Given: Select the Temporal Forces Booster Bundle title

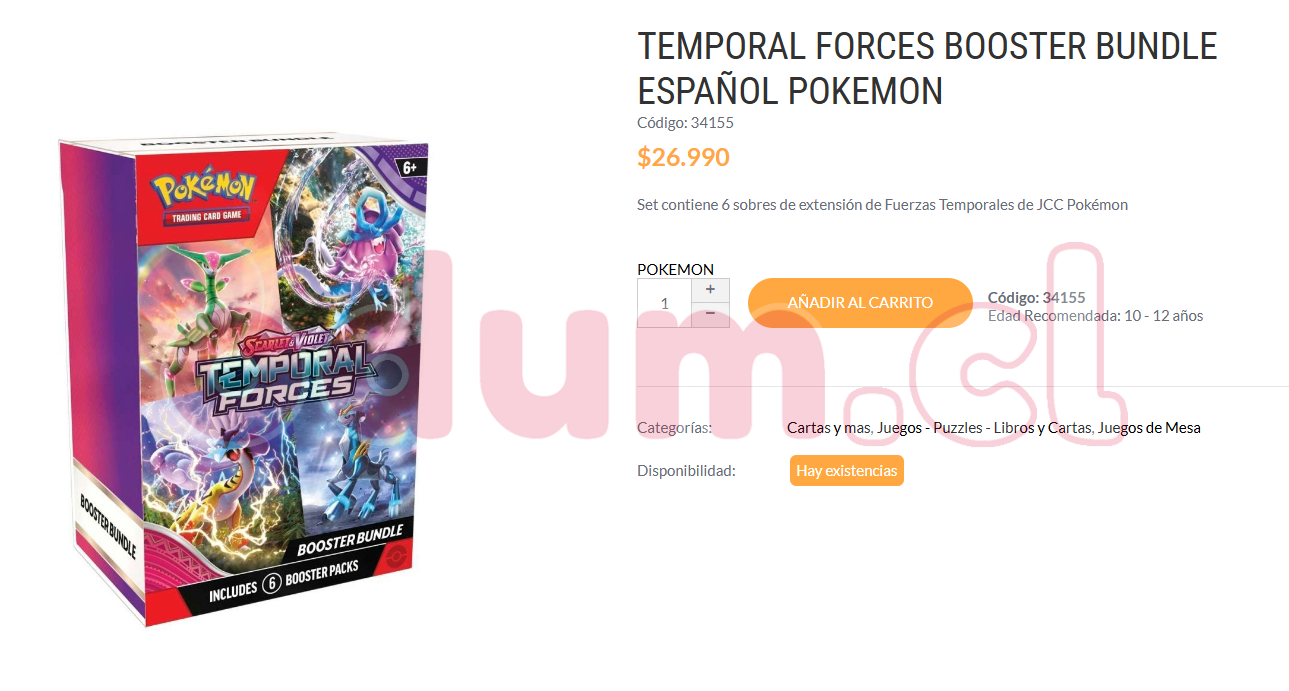Looking at the screenshot, I should (x=927, y=68).
